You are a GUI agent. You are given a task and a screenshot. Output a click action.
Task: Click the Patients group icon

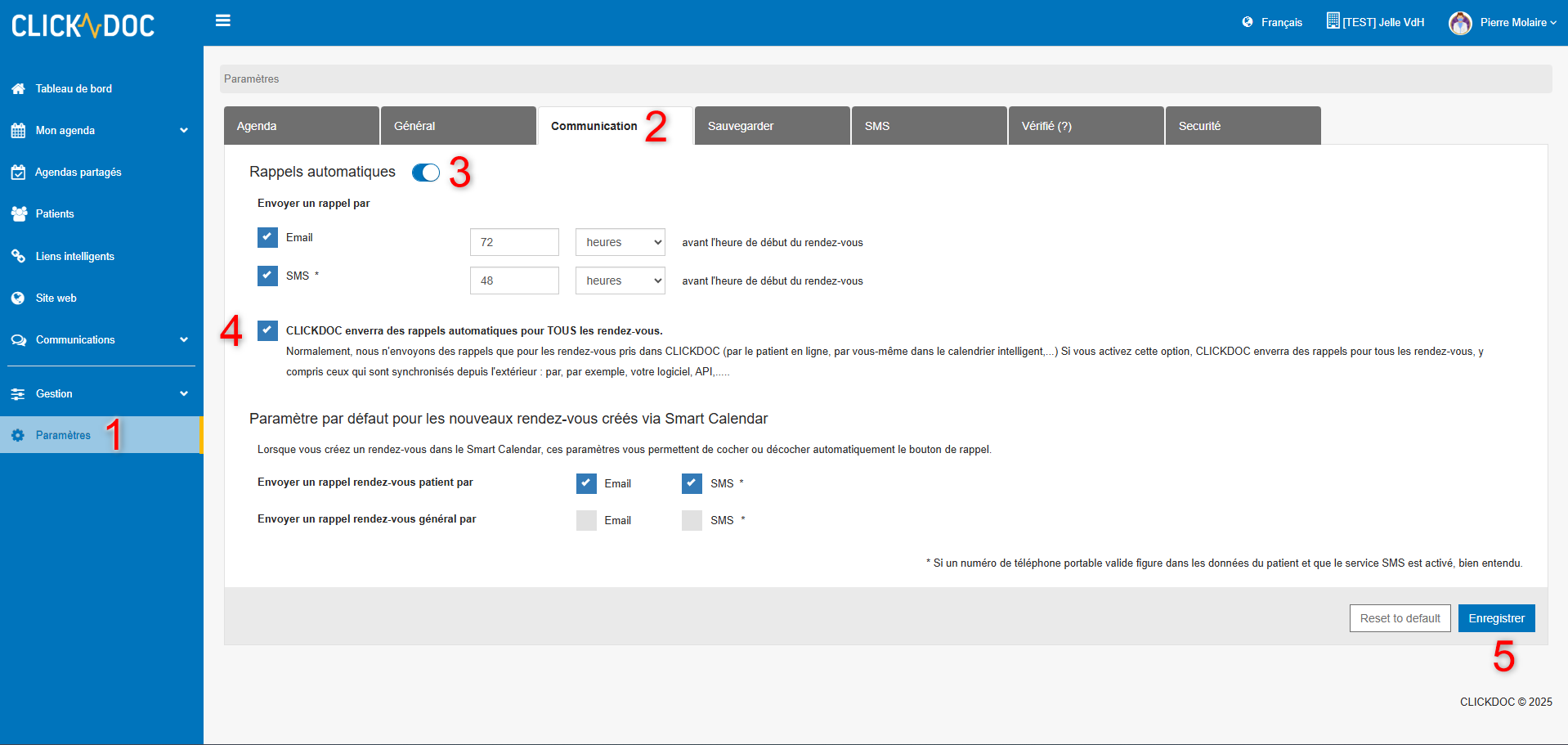19,214
